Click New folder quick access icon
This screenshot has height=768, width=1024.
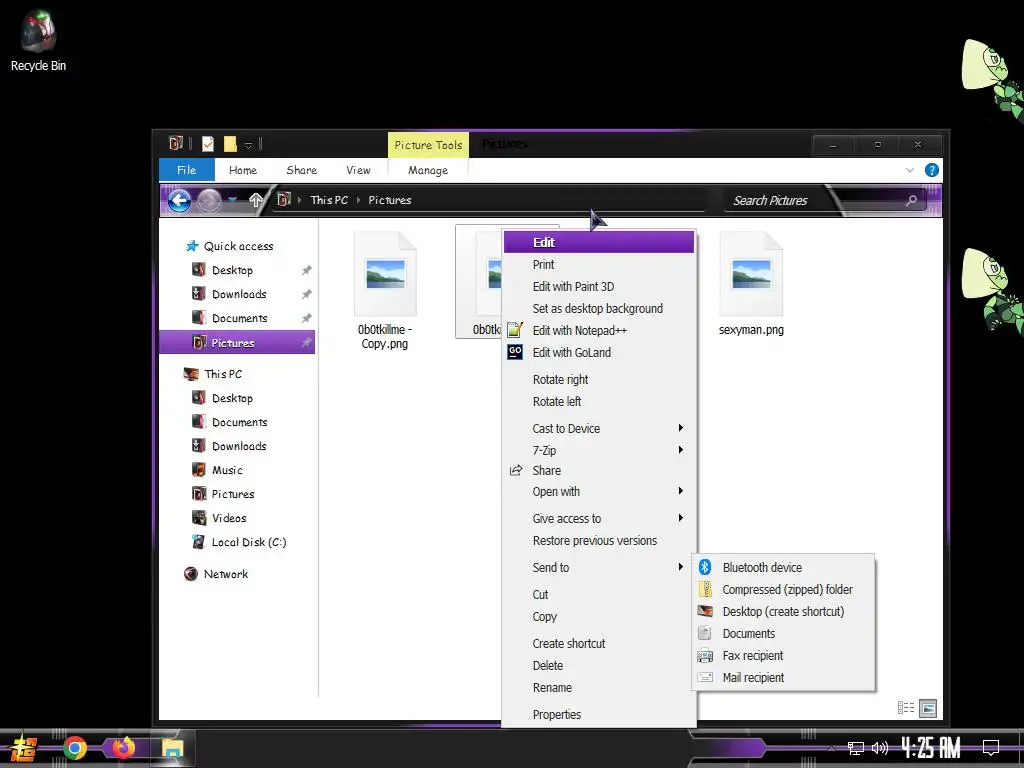coord(230,144)
